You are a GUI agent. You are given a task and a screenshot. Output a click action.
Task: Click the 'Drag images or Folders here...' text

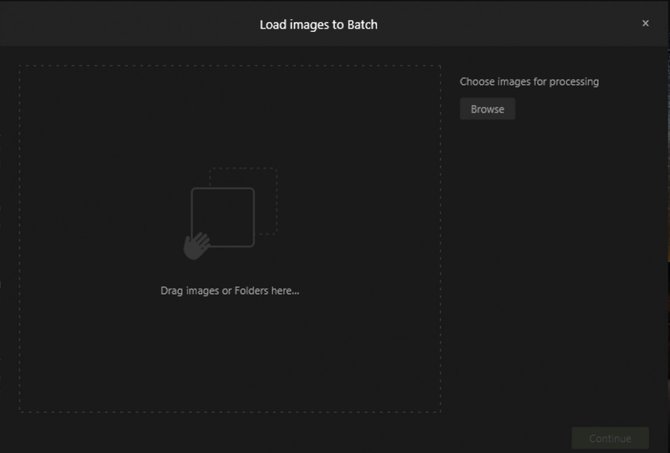point(230,291)
